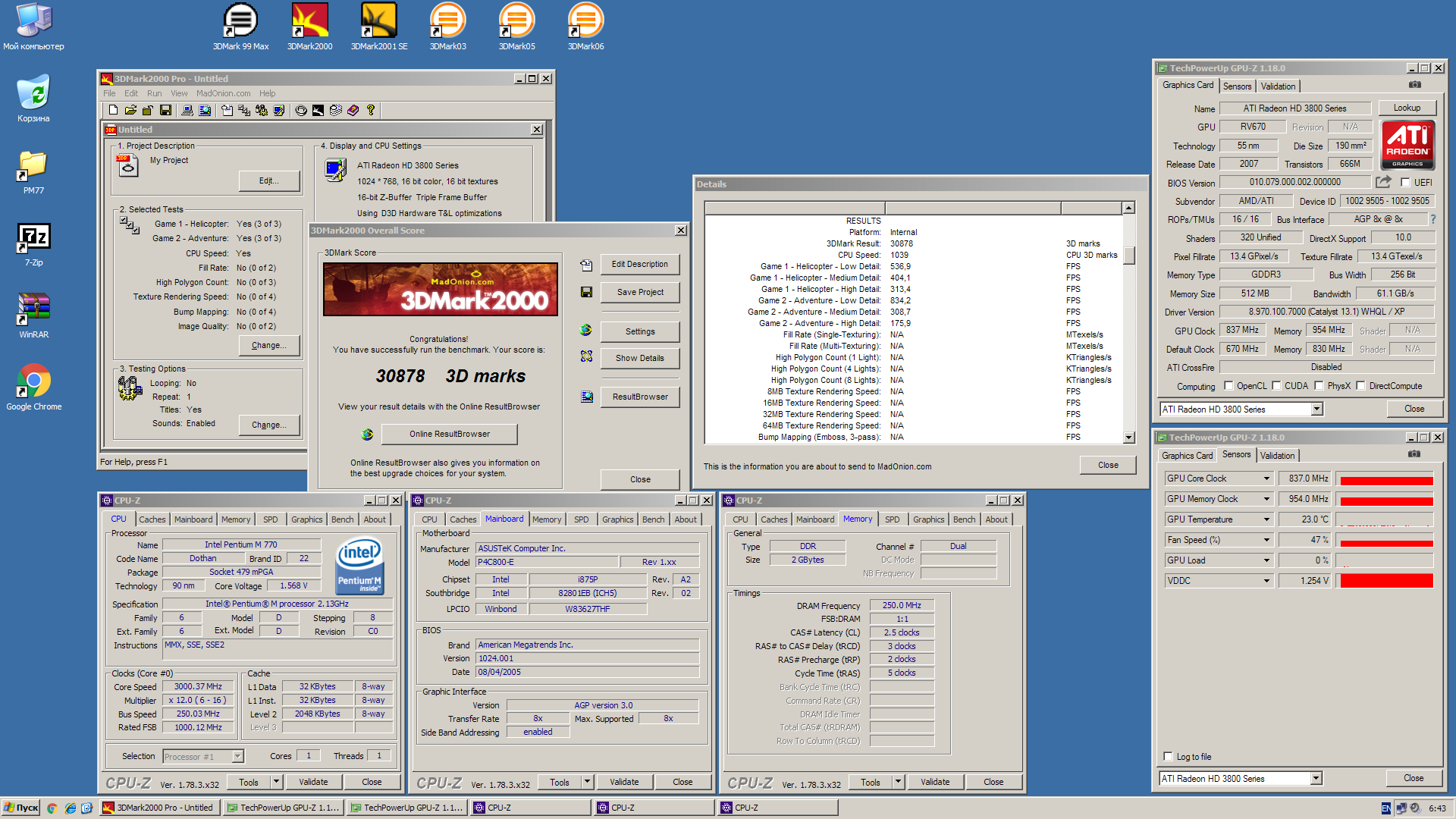This screenshot has width=1456, height=819.
Task: Click the Details scrollbar down arrow
Action: pyautogui.click(x=1129, y=438)
